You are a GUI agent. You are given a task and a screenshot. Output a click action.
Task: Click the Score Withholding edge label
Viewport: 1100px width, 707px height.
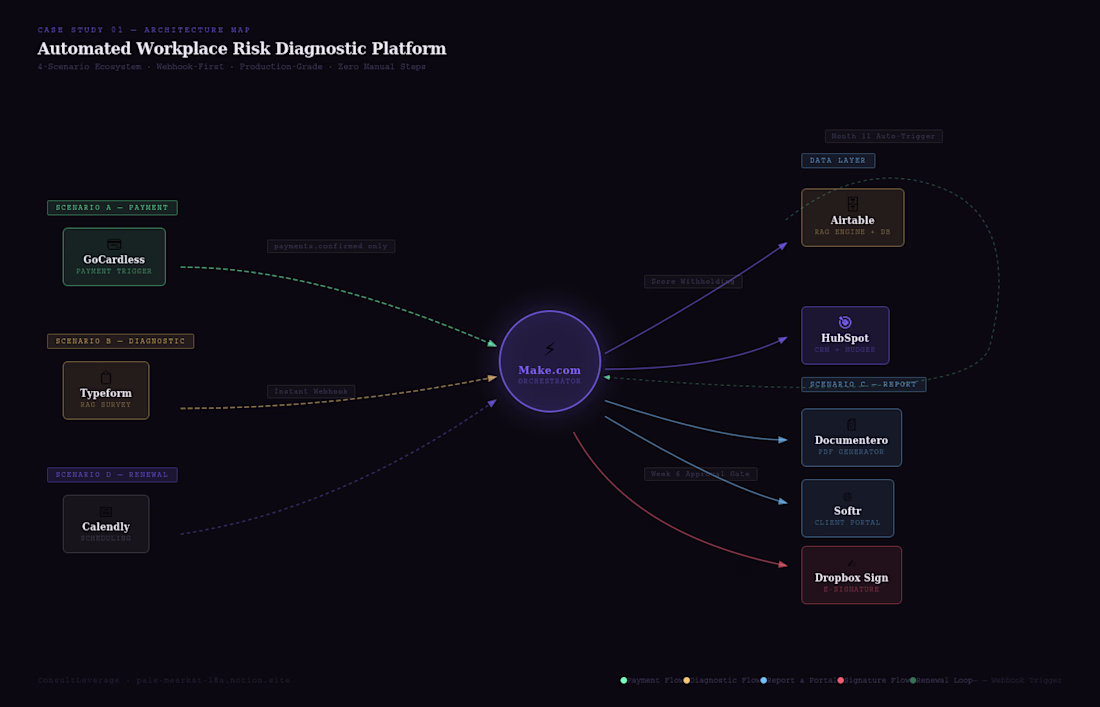click(x=693, y=281)
